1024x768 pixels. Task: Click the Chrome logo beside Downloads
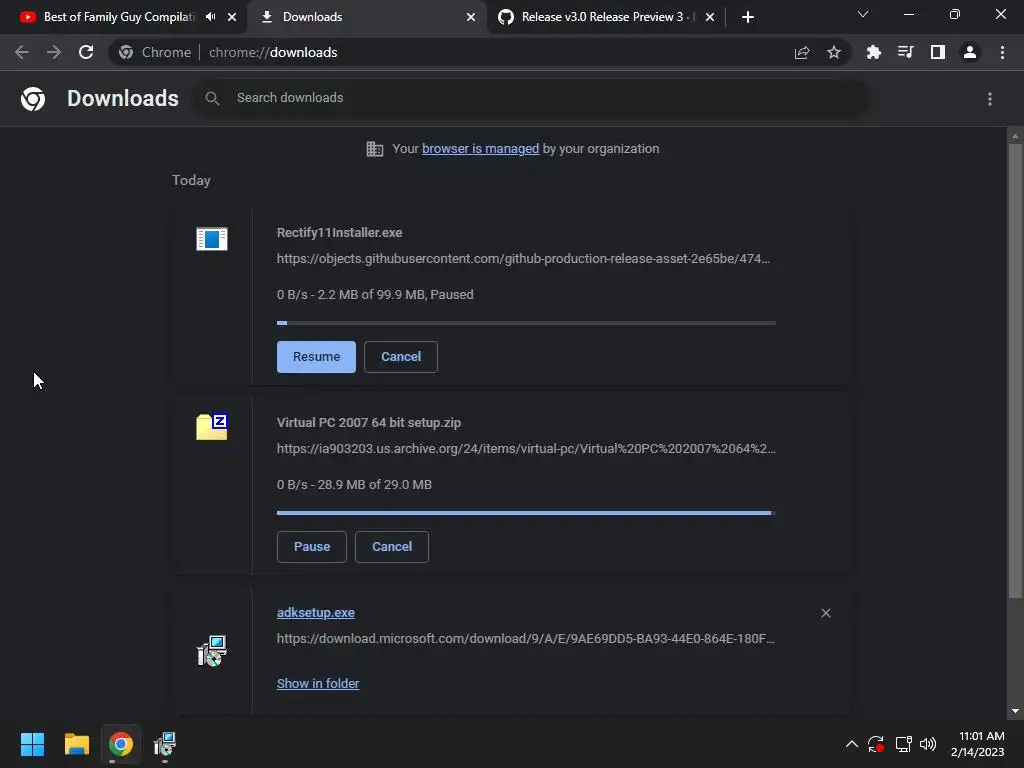click(x=33, y=99)
